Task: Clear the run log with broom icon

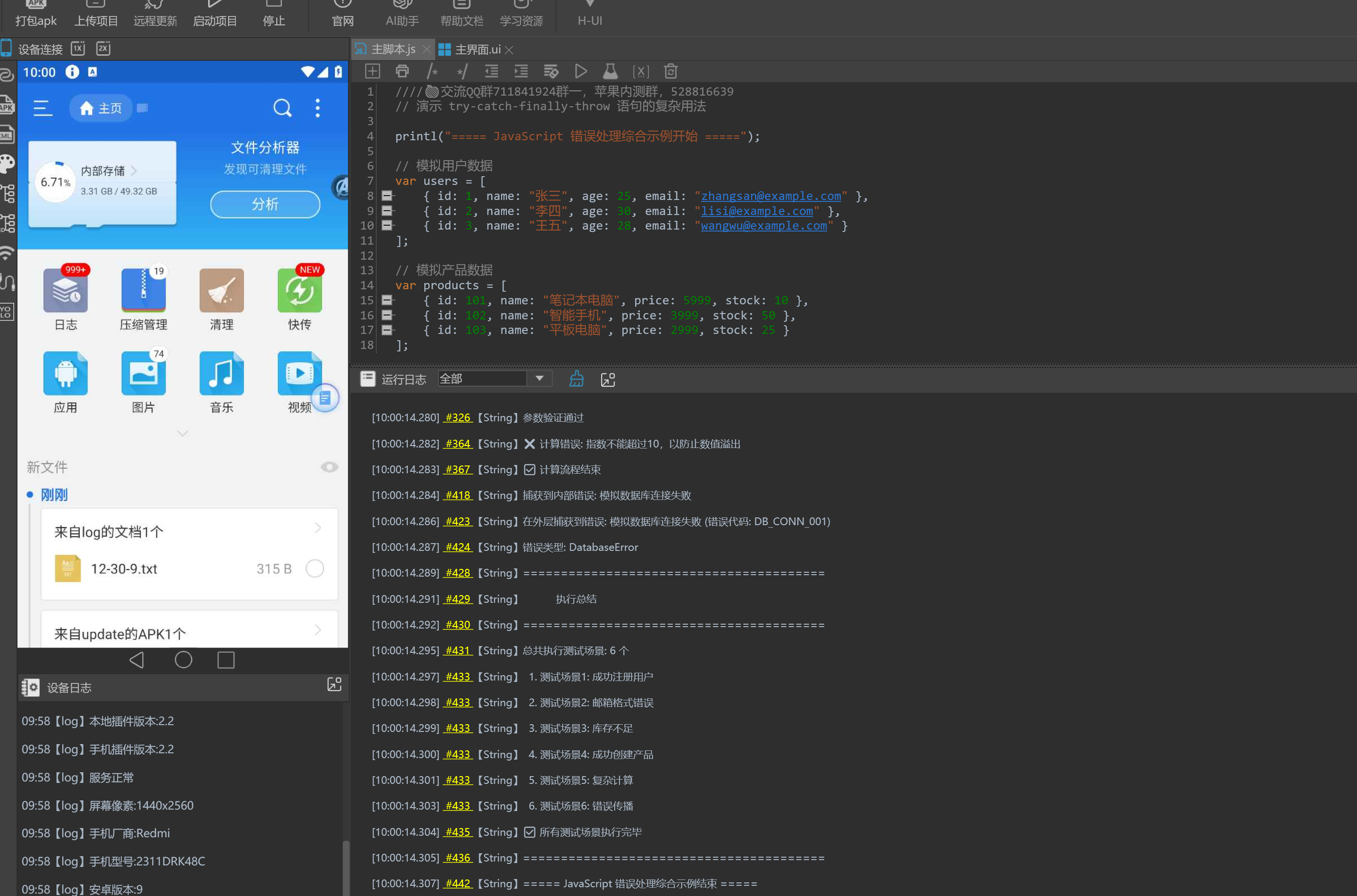Action: click(576, 379)
